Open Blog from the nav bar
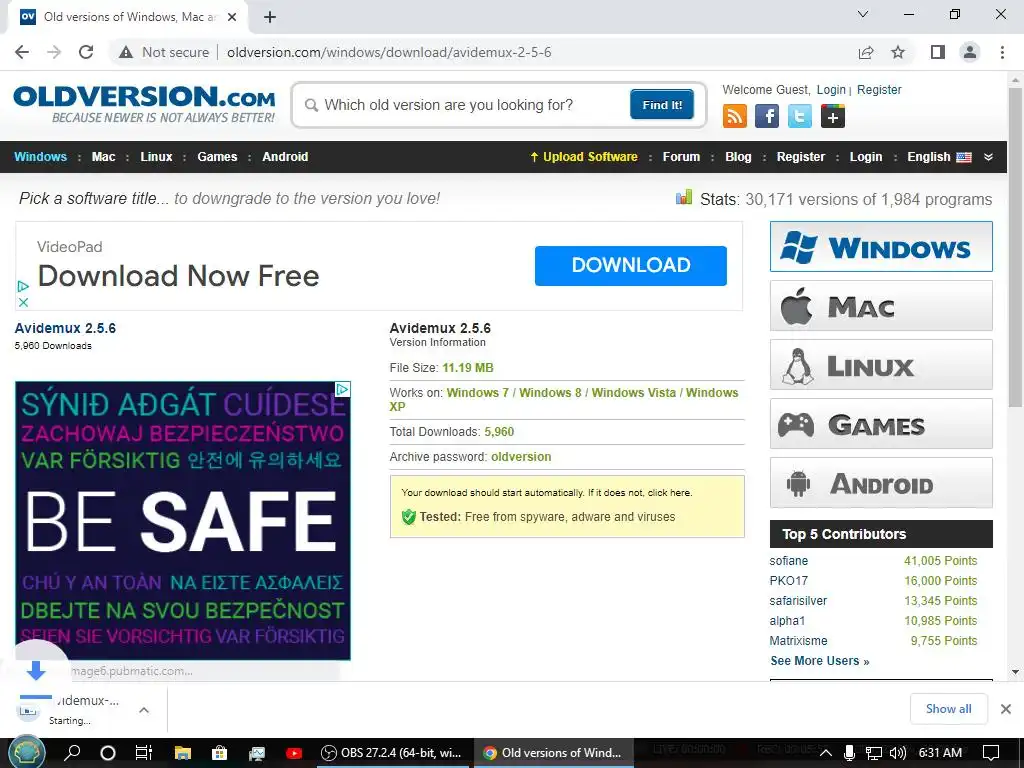 [738, 157]
